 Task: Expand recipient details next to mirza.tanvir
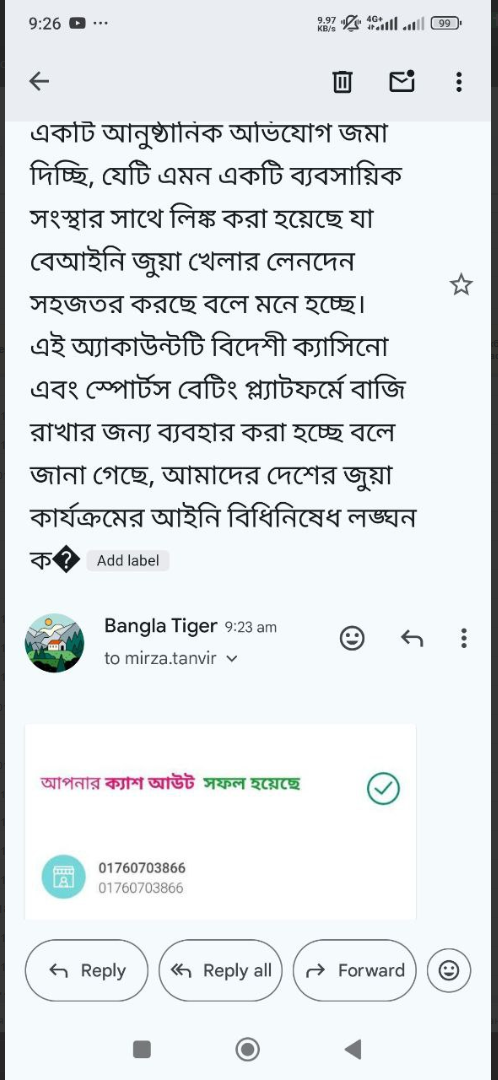click(231, 658)
